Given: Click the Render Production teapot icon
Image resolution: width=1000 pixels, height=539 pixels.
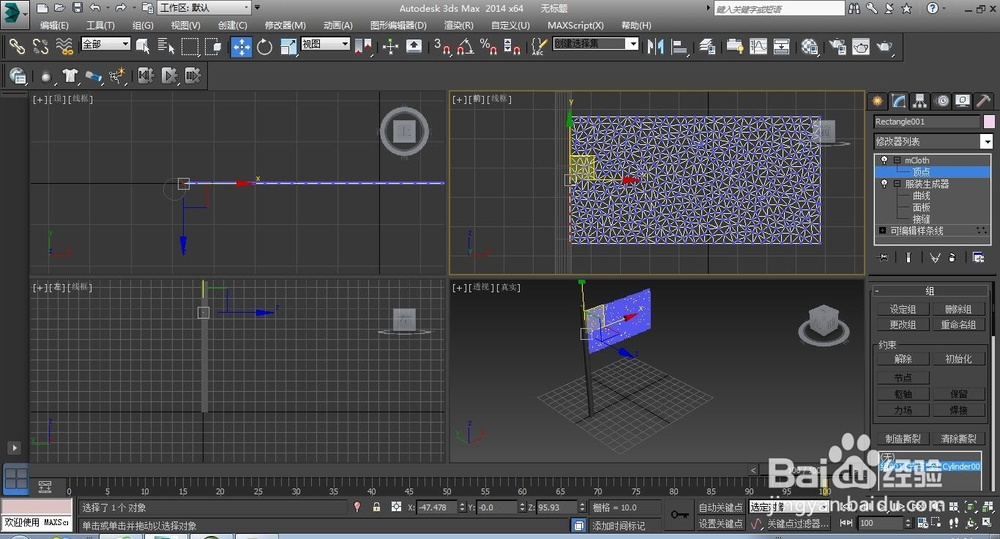Looking at the screenshot, I should (x=885, y=46).
